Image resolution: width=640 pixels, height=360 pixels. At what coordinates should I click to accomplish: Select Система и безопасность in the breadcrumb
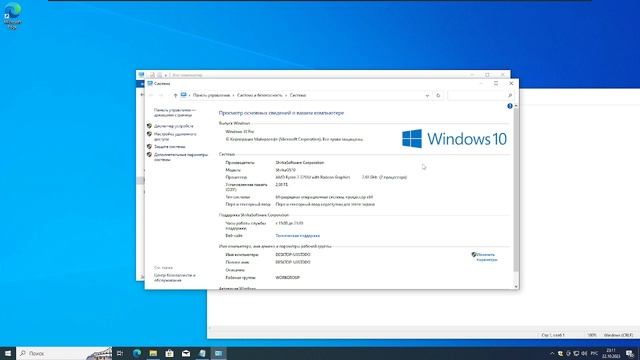260,96
